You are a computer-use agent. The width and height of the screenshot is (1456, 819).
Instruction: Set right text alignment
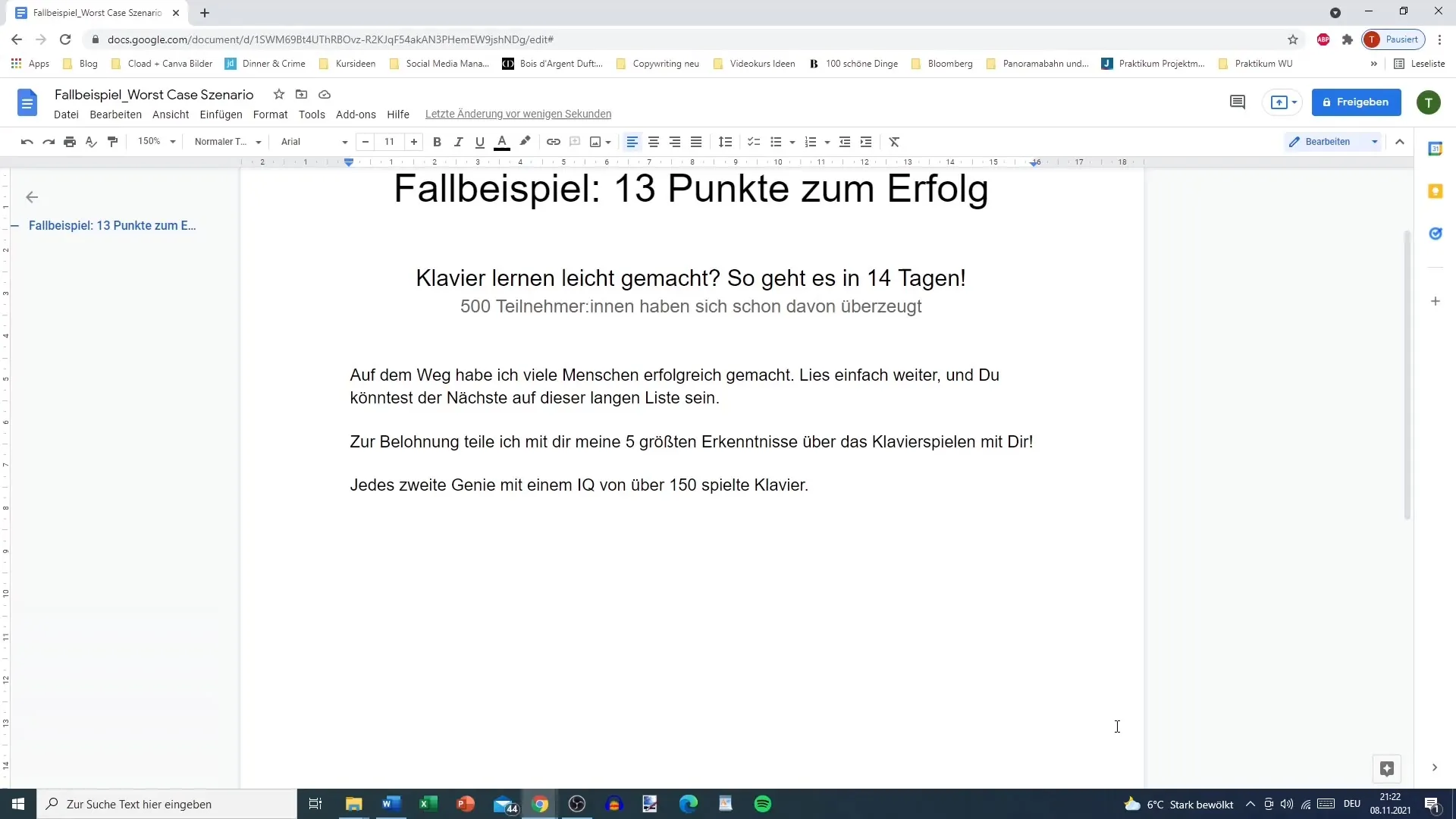(x=675, y=142)
